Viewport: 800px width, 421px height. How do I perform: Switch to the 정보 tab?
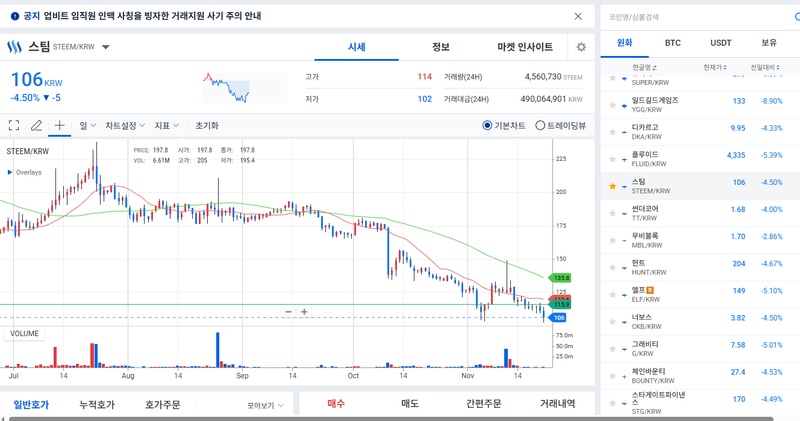(441, 47)
